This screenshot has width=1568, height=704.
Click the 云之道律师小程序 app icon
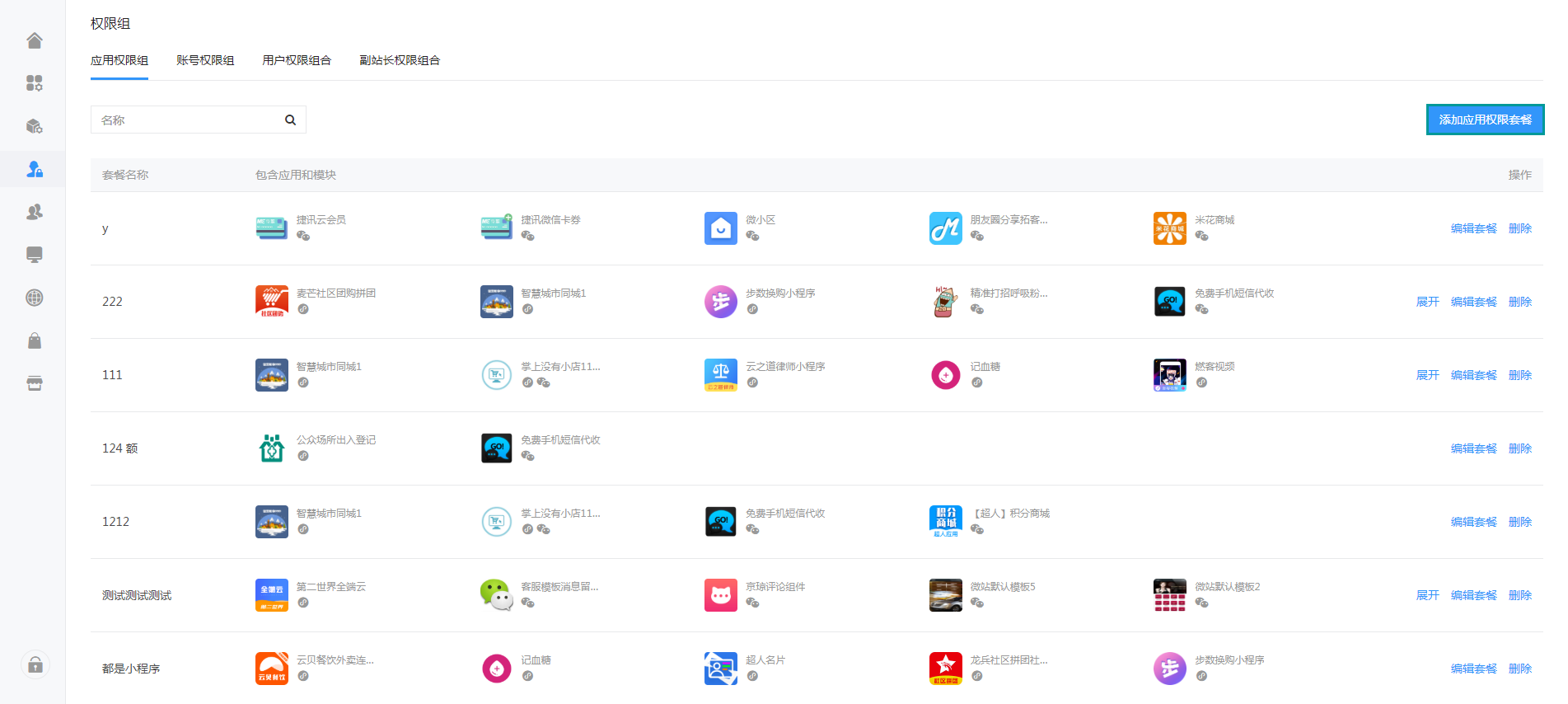click(721, 375)
